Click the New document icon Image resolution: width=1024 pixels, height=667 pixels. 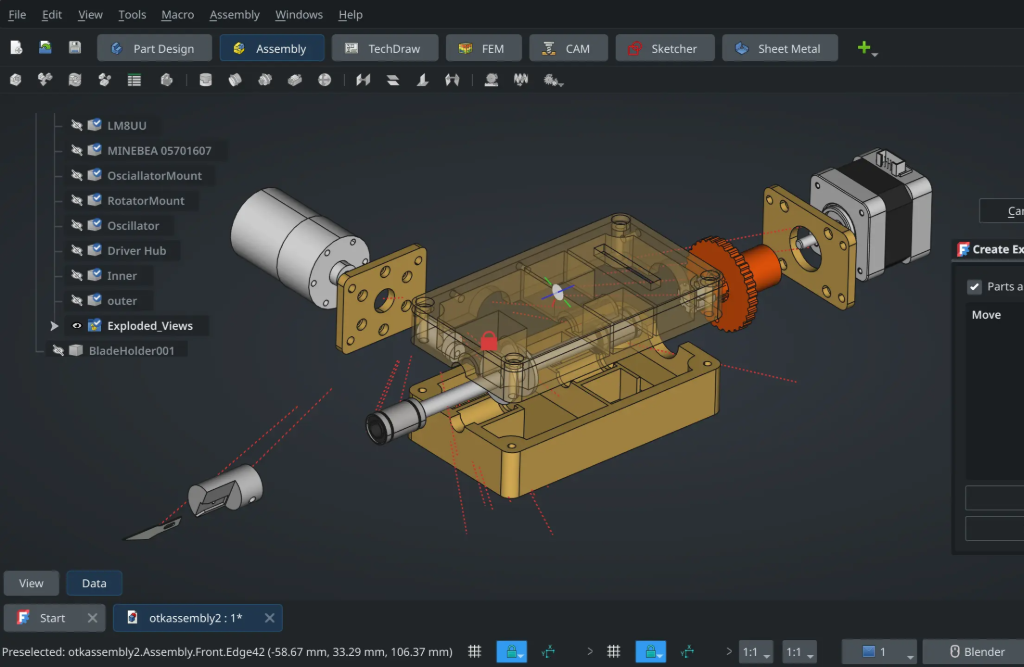point(16,48)
